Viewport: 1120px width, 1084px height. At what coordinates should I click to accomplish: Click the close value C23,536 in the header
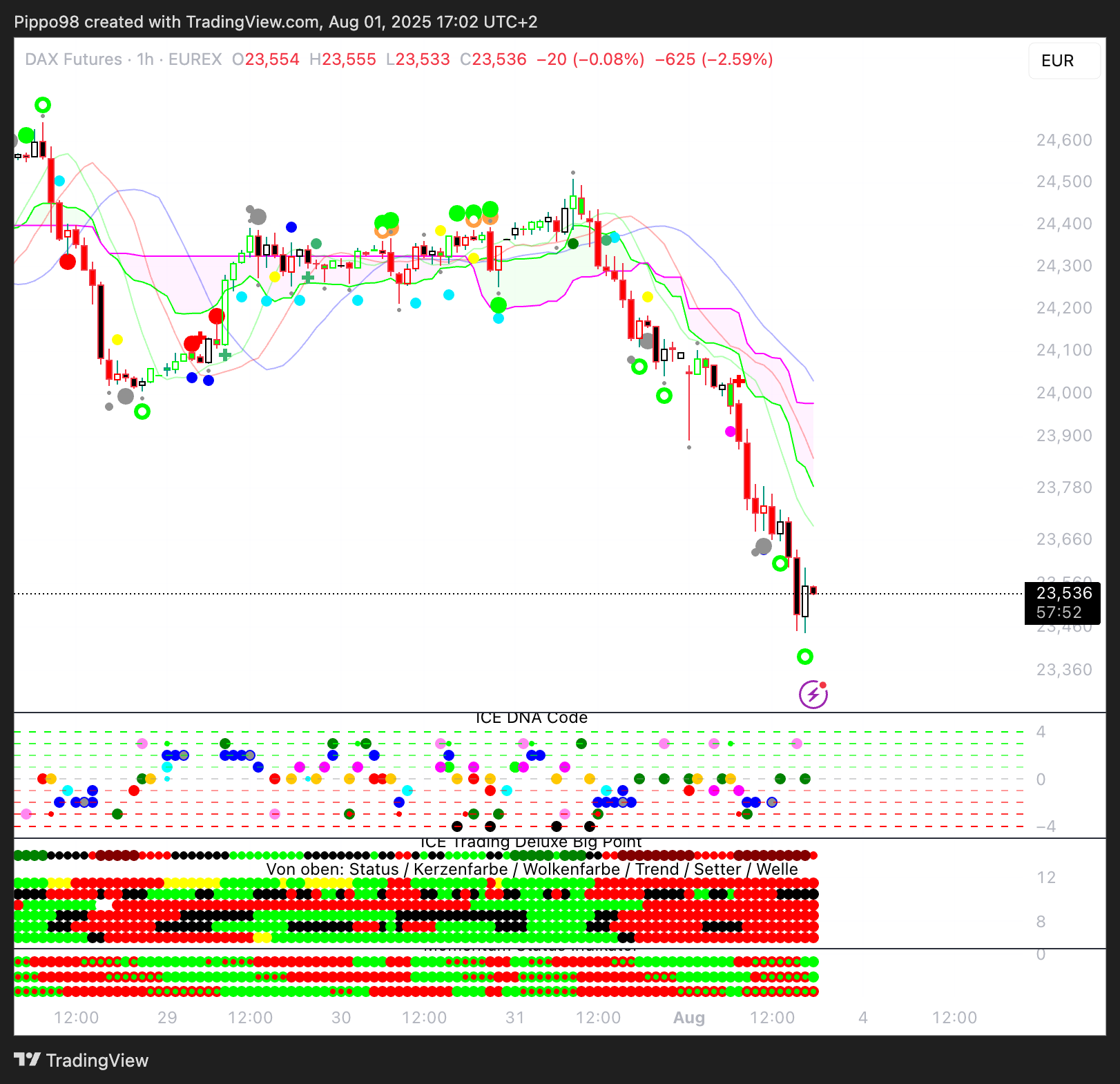[x=493, y=59]
